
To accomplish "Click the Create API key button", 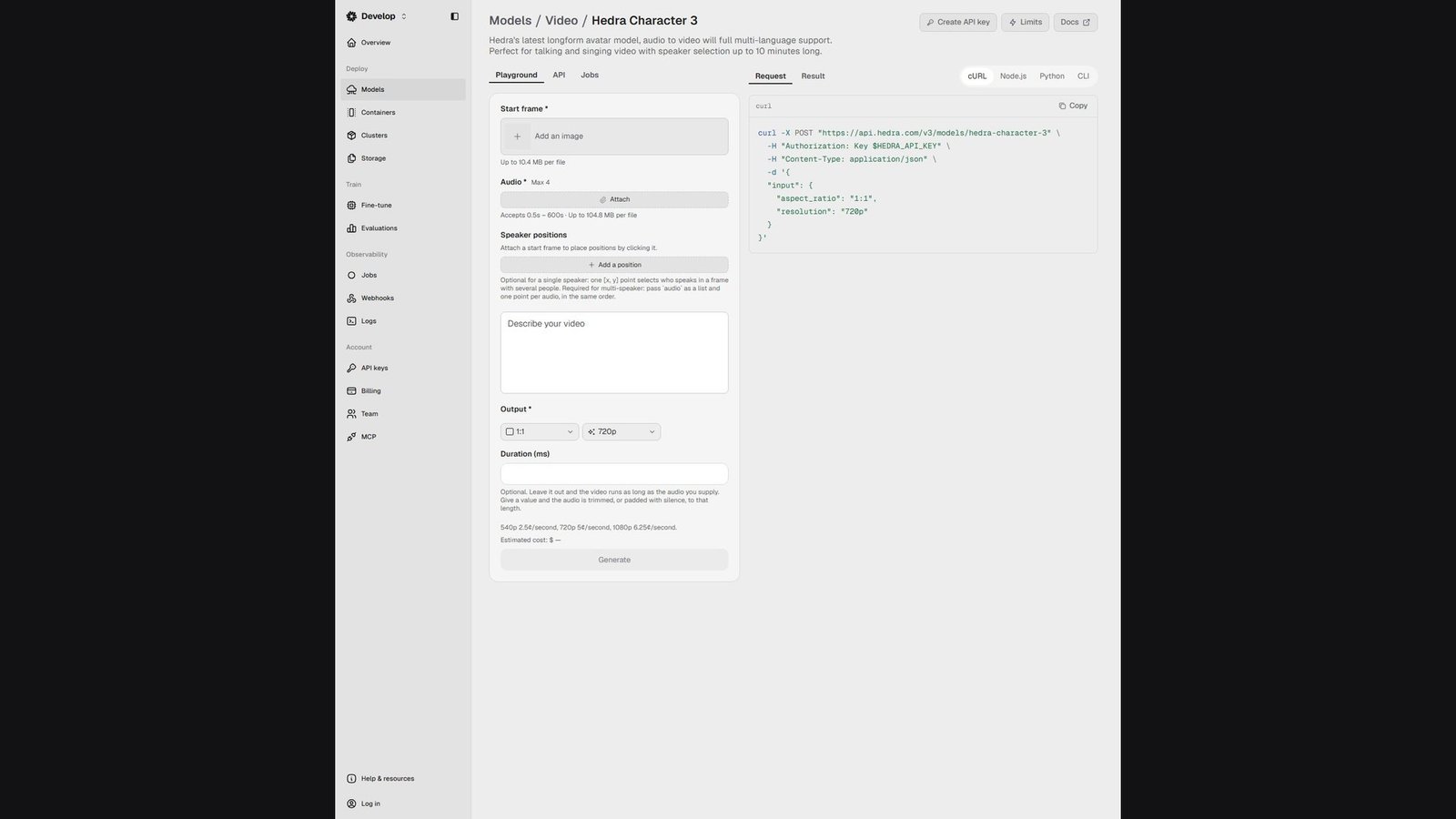I will click(958, 22).
